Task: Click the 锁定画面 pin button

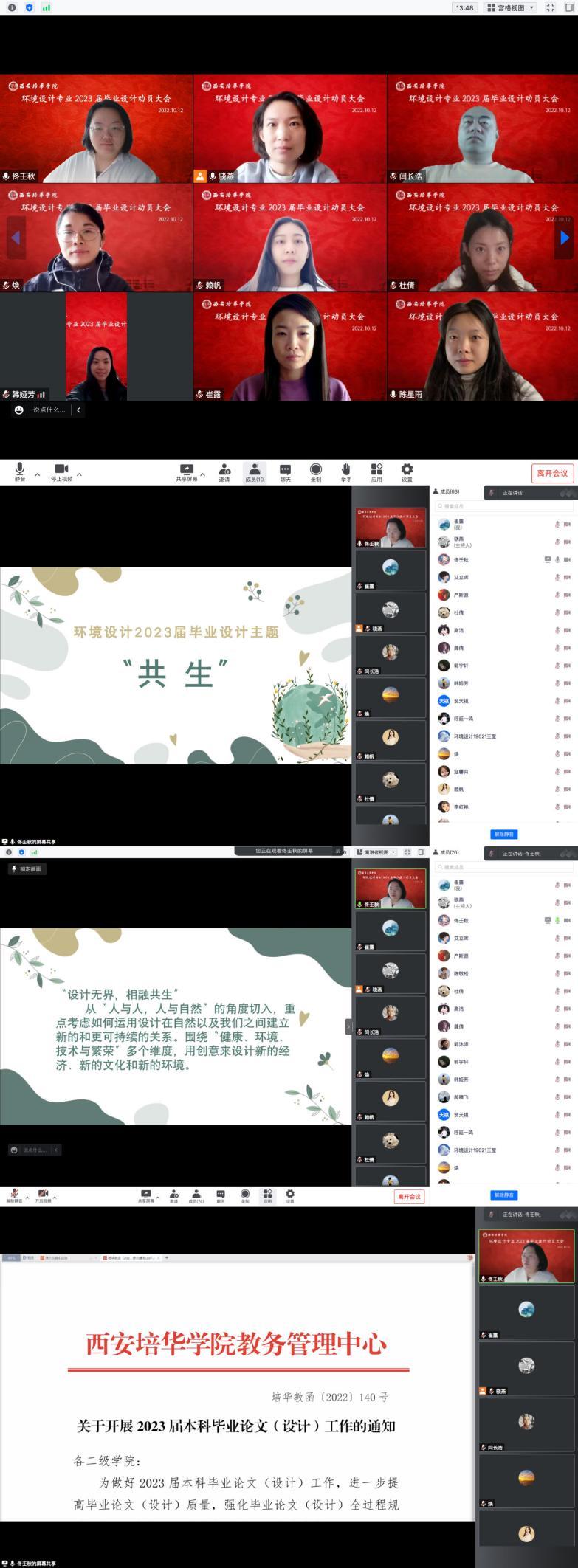Action: pyautogui.click(x=27, y=869)
